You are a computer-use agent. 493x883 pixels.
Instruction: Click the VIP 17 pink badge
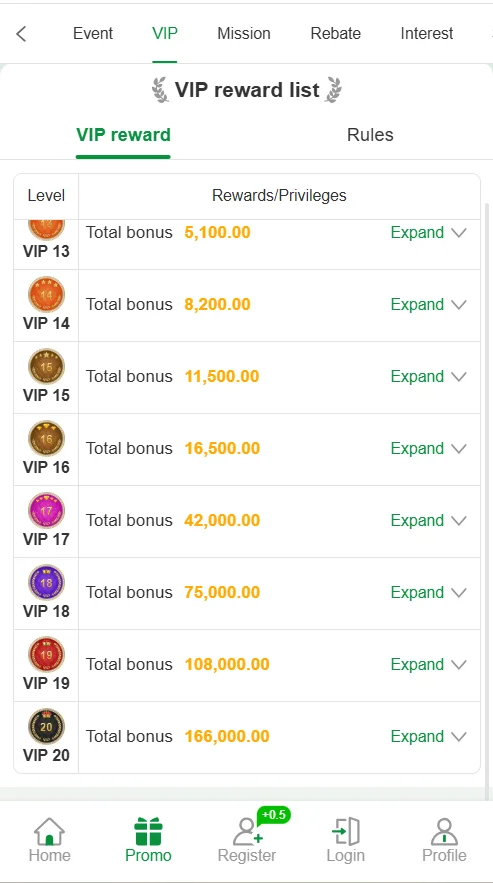click(46, 510)
